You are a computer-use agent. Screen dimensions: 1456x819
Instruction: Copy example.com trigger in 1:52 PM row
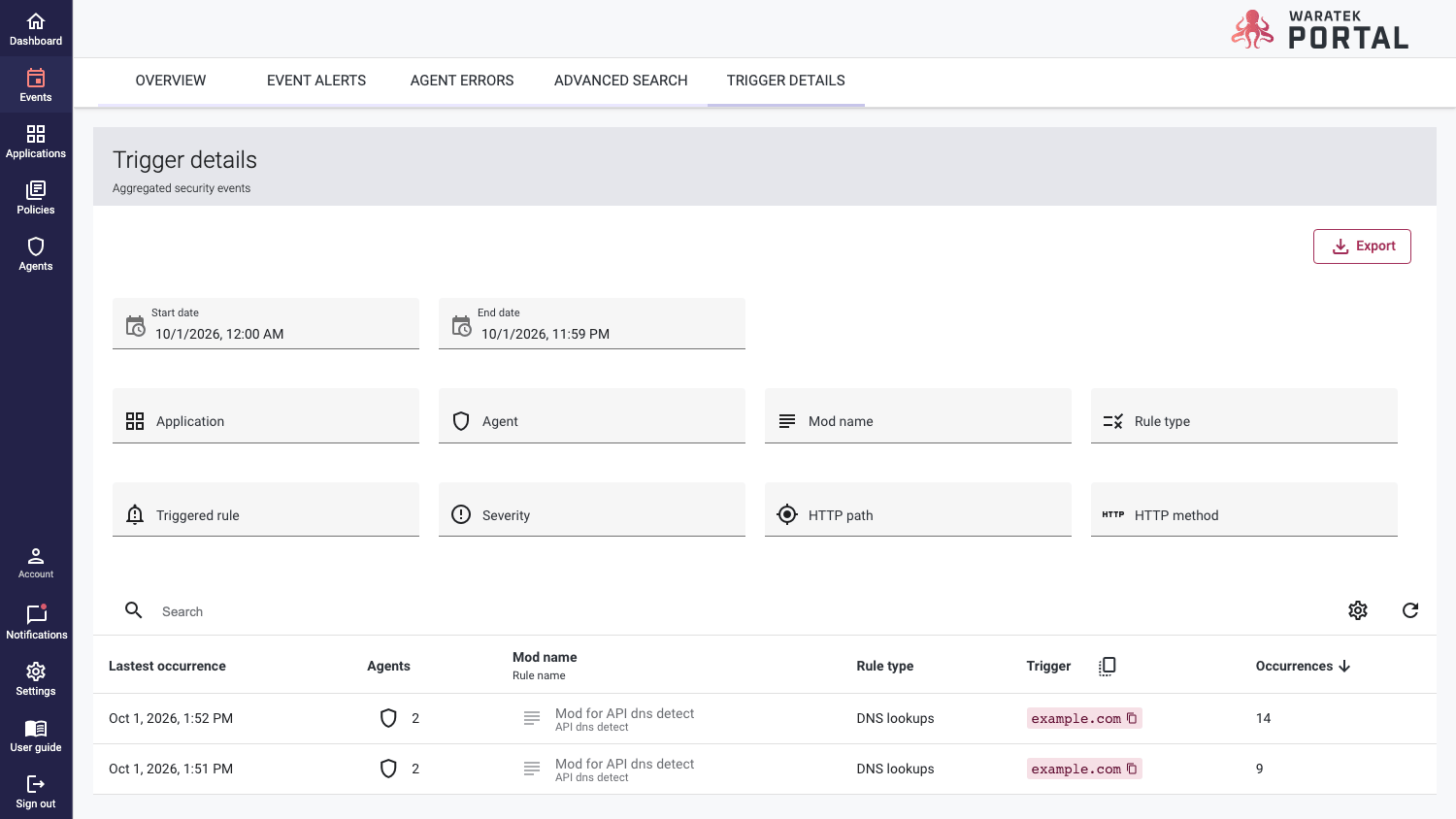tap(1132, 718)
